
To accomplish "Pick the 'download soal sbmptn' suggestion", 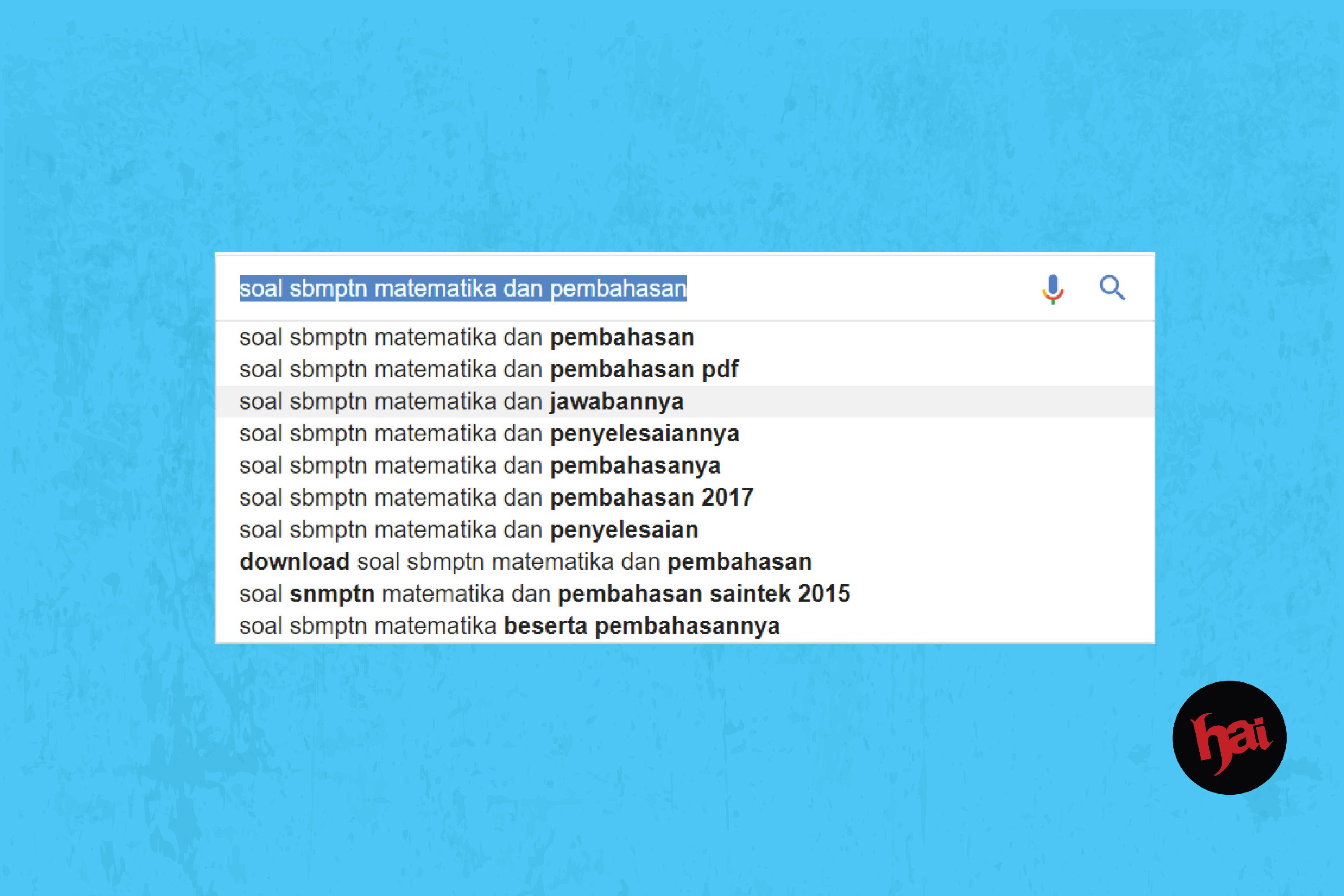I will 685,562.
